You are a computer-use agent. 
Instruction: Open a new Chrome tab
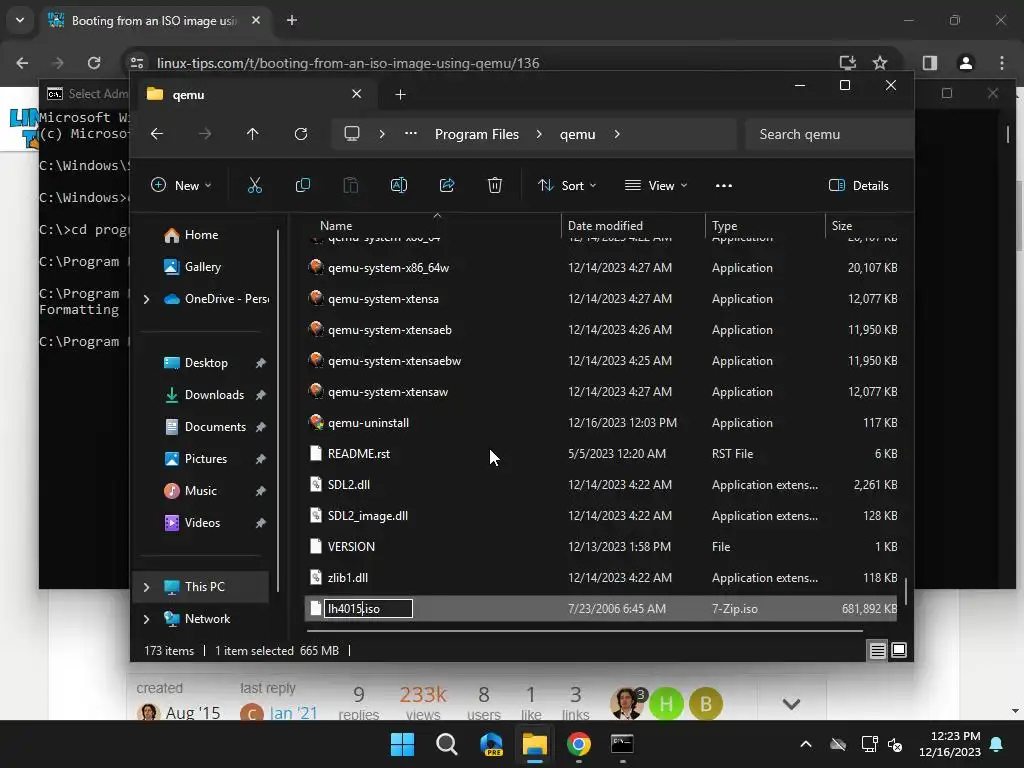pyautogui.click(x=292, y=20)
